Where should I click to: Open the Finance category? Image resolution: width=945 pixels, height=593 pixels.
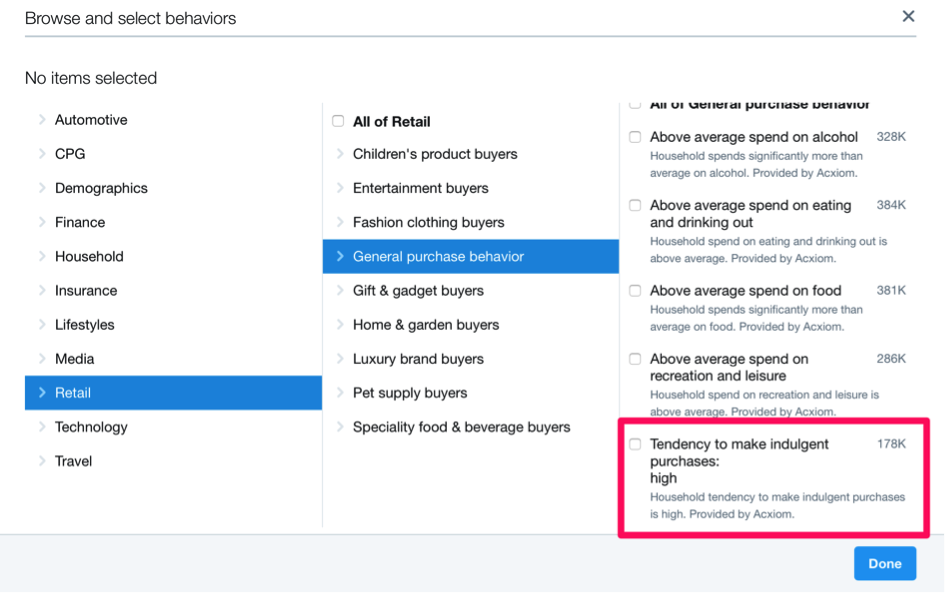(80, 222)
